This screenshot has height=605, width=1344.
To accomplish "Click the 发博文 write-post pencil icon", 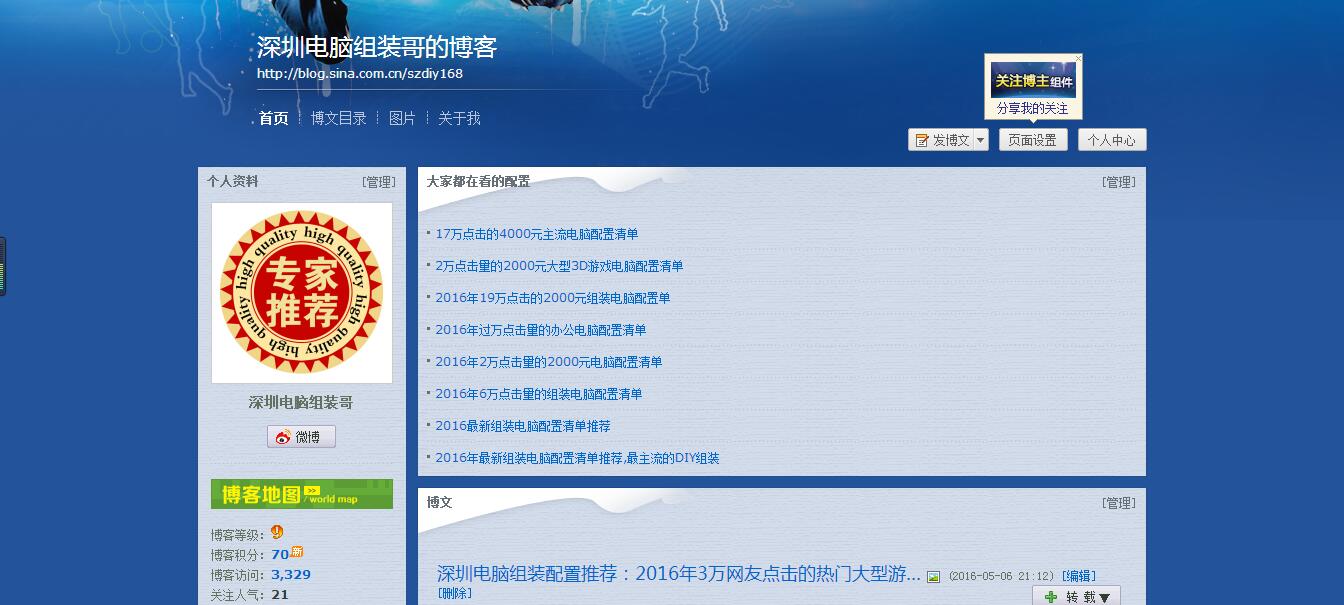I will pos(922,141).
